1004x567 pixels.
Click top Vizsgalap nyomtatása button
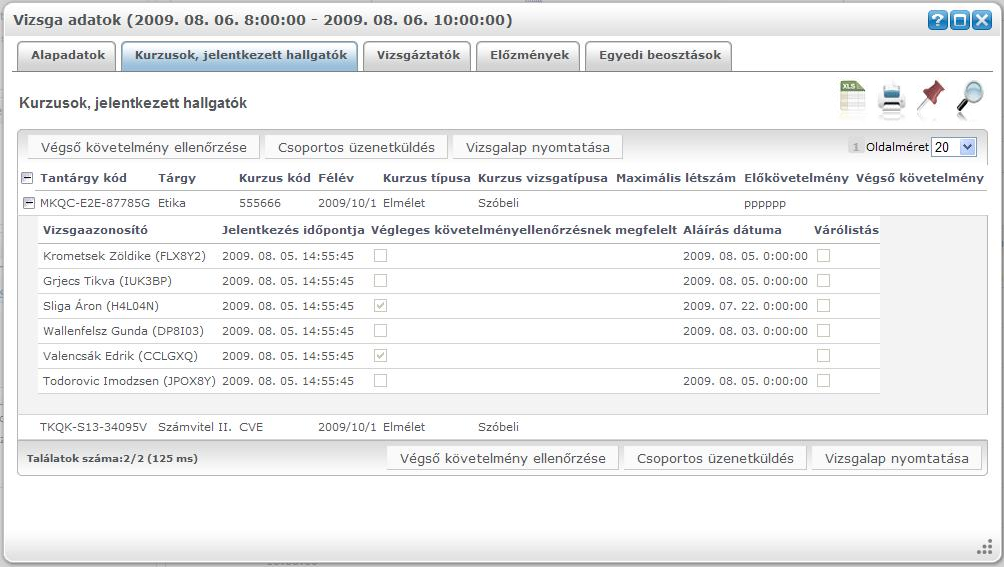click(x=537, y=147)
